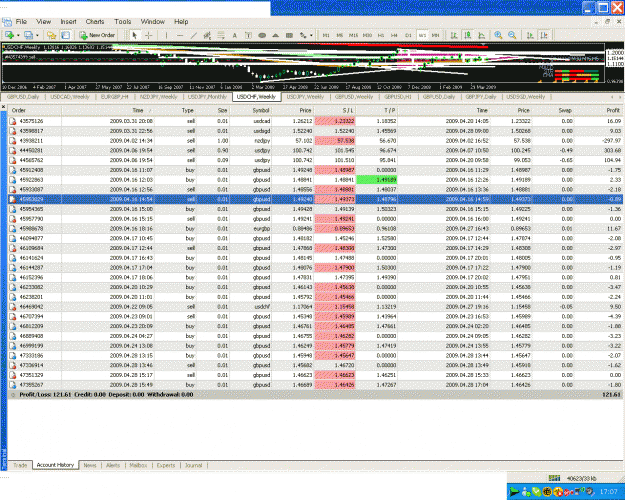Zoom out on the chart
Screen dimensions: 625x500
point(512,35)
